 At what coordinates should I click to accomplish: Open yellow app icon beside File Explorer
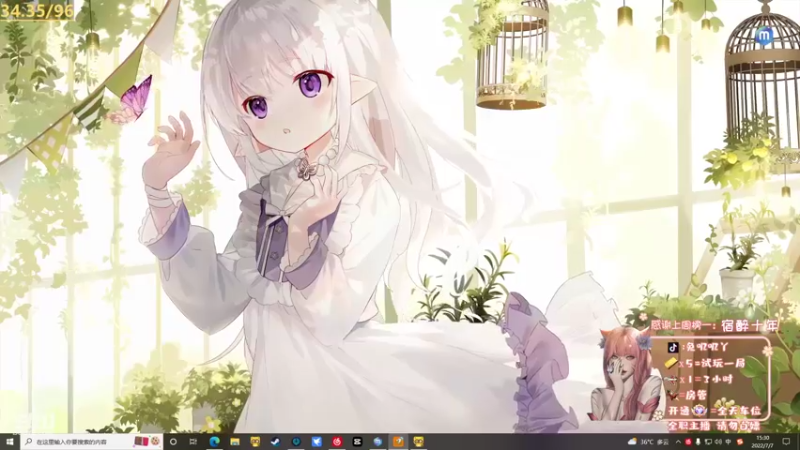255,441
